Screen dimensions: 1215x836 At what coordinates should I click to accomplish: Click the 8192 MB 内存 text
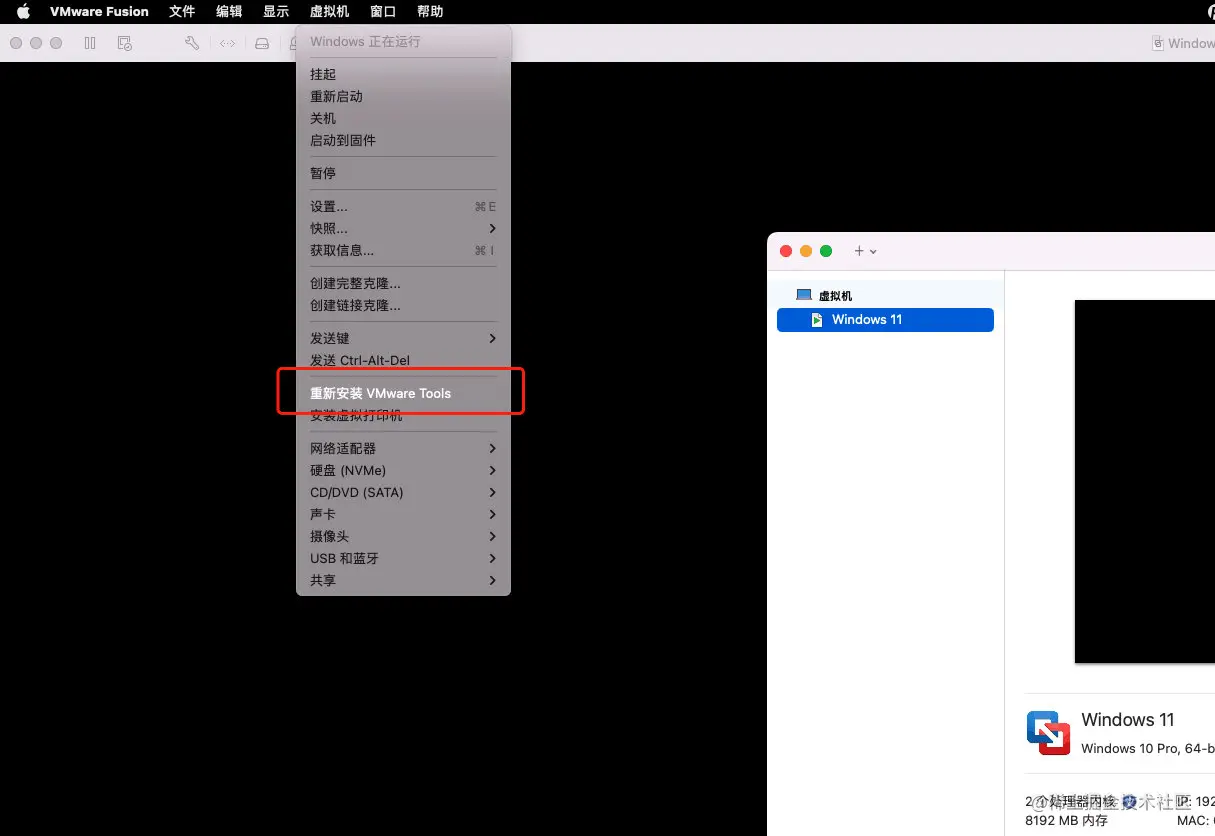[x=1066, y=821]
